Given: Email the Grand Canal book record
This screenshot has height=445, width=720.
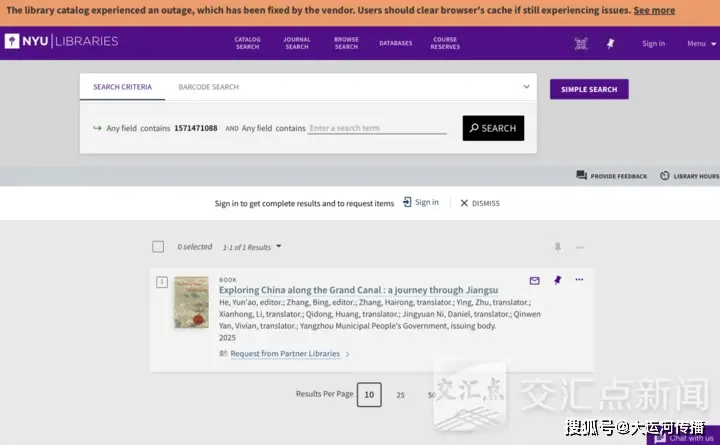Looking at the screenshot, I should pos(534,281).
